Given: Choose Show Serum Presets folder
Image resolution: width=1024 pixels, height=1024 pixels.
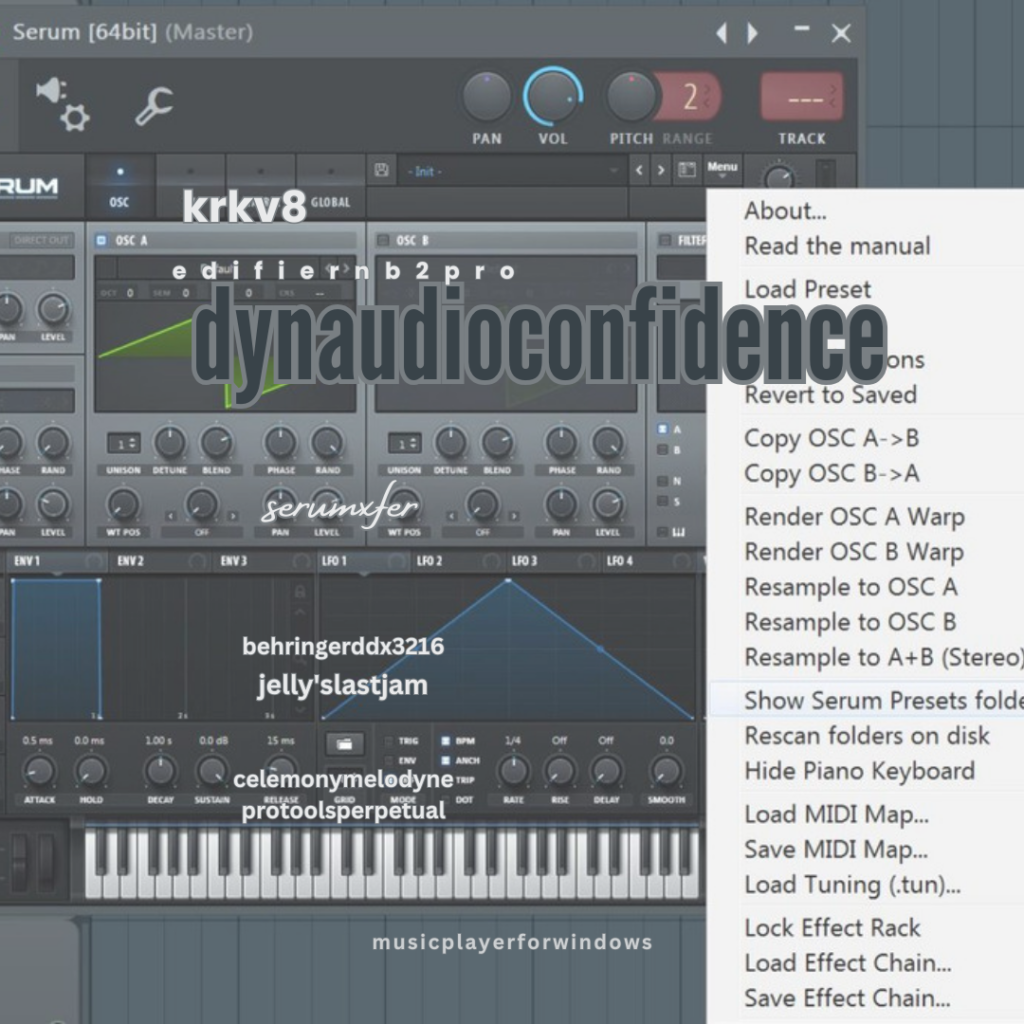Looking at the screenshot, I should click(x=865, y=701).
